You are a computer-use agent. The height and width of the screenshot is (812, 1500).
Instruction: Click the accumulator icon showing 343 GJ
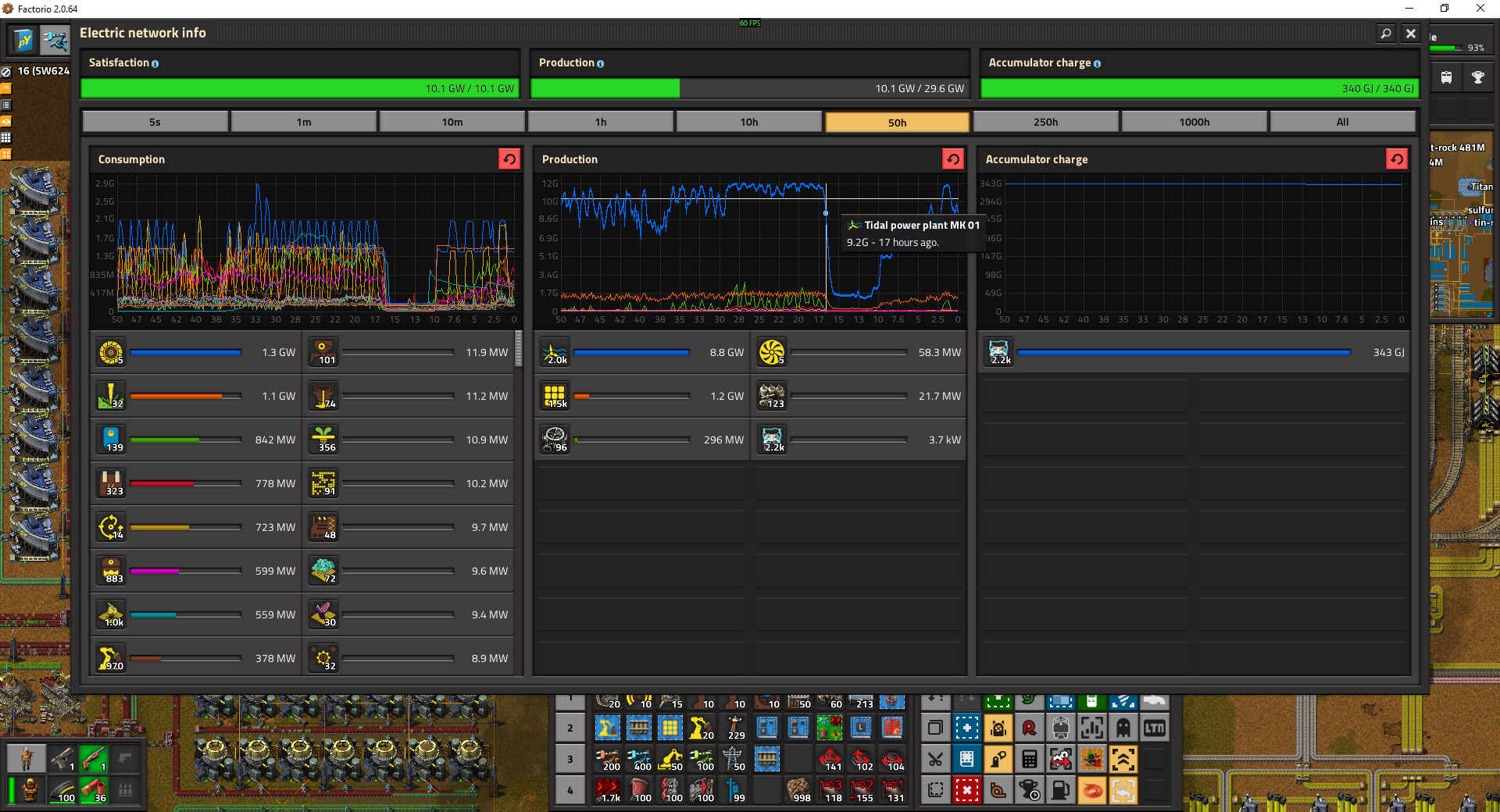(x=1000, y=353)
